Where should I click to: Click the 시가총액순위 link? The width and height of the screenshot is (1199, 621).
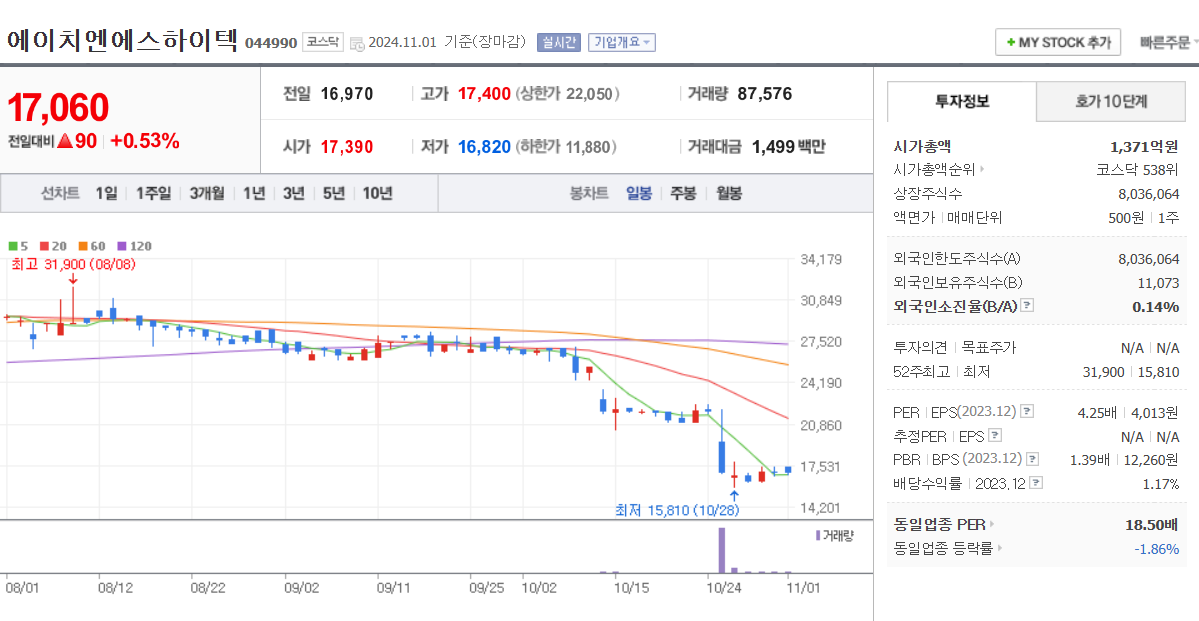click(x=934, y=171)
